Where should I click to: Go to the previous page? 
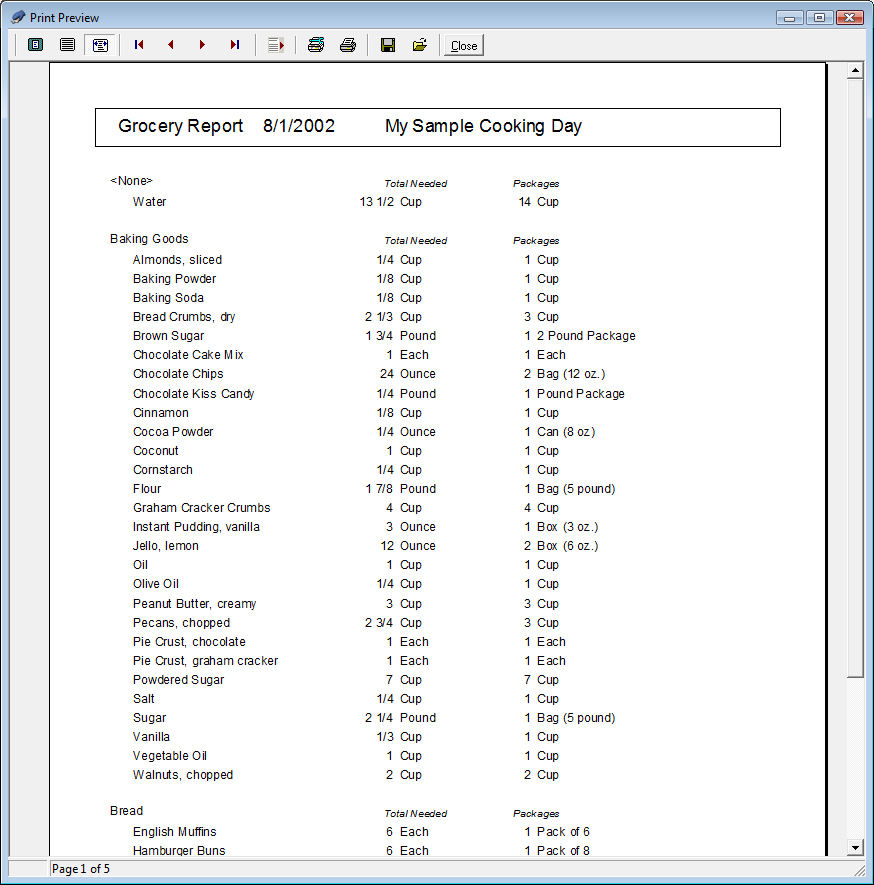171,45
